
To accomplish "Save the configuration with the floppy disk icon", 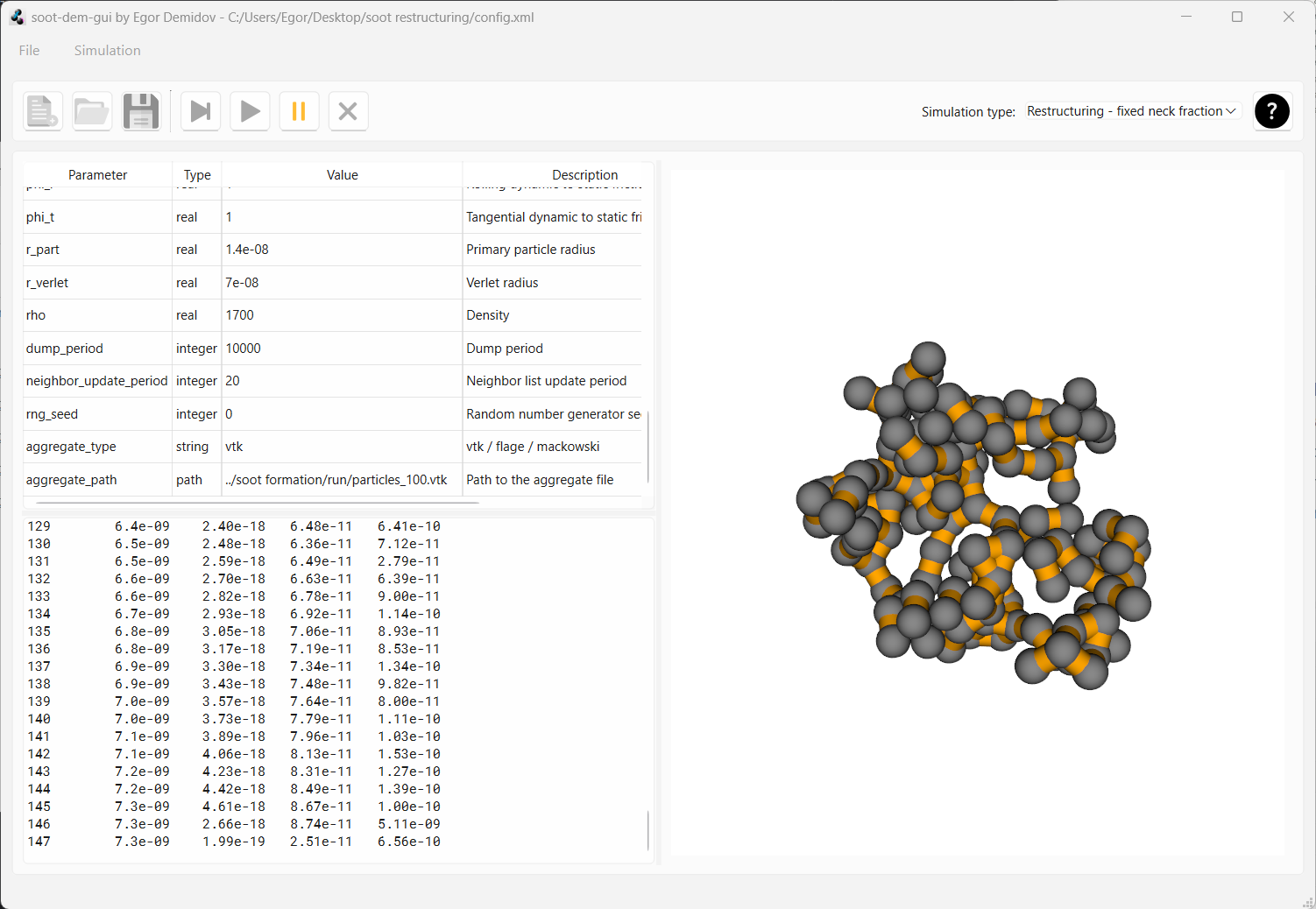I will [x=141, y=111].
